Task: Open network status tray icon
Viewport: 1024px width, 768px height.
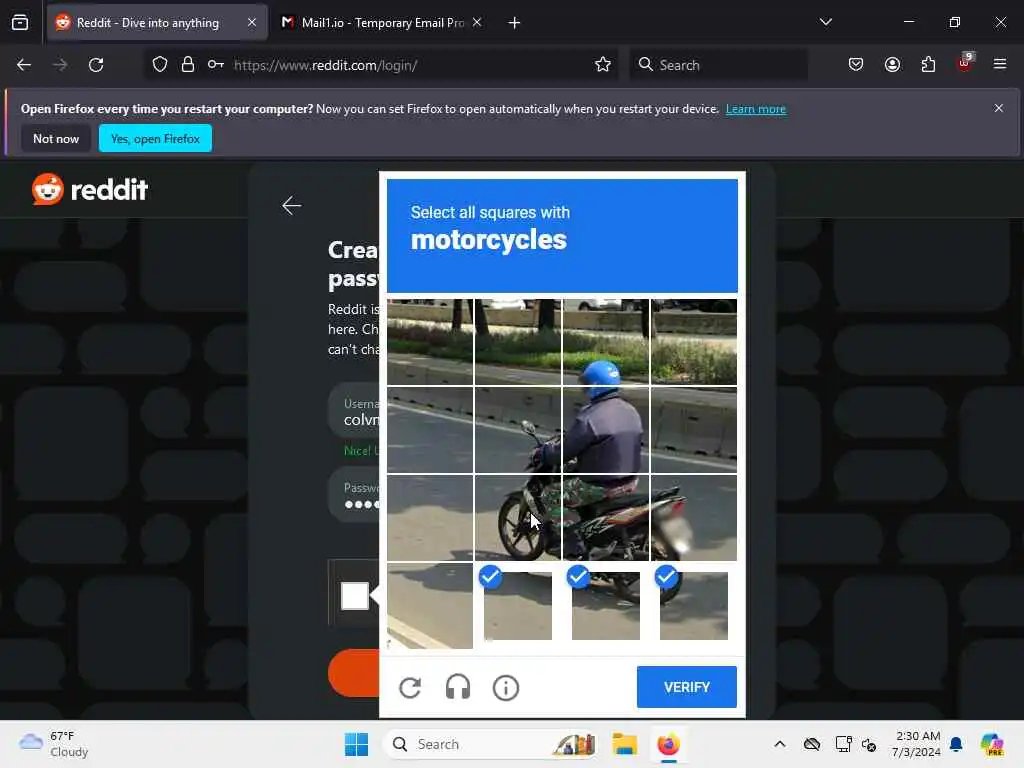Action: (x=843, y=744)
